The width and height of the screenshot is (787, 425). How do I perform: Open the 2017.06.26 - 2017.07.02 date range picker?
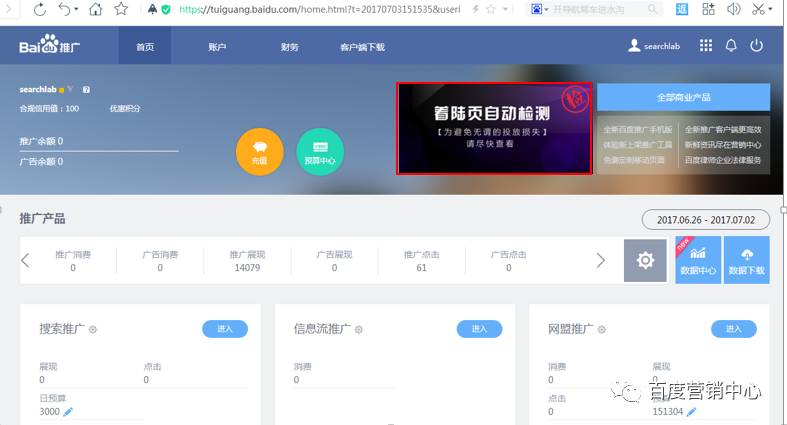pyautogui.click(x=705, y=219)
